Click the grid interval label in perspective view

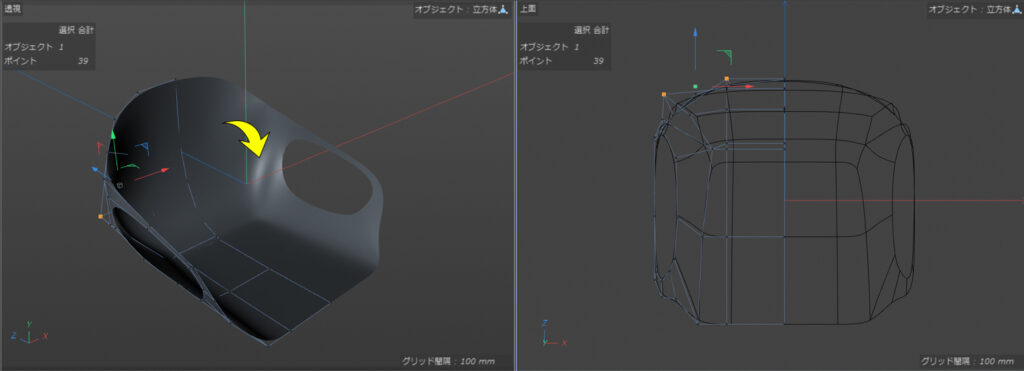[448, 361]
